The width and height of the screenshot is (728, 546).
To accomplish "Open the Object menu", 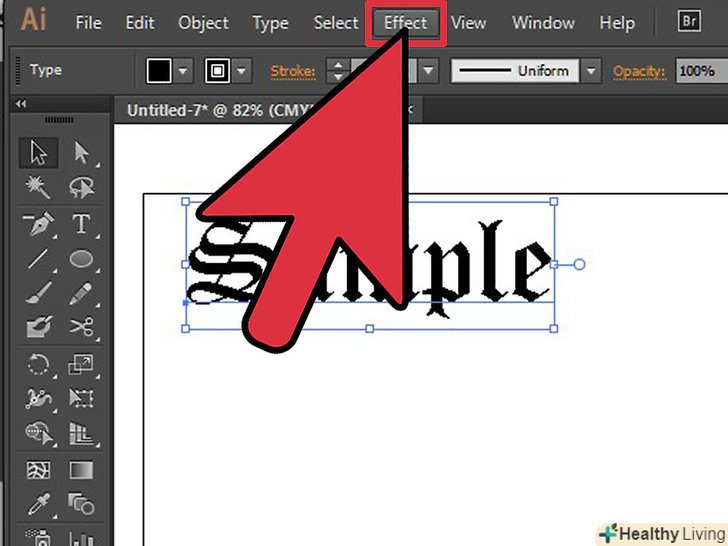I will [203, 22].
